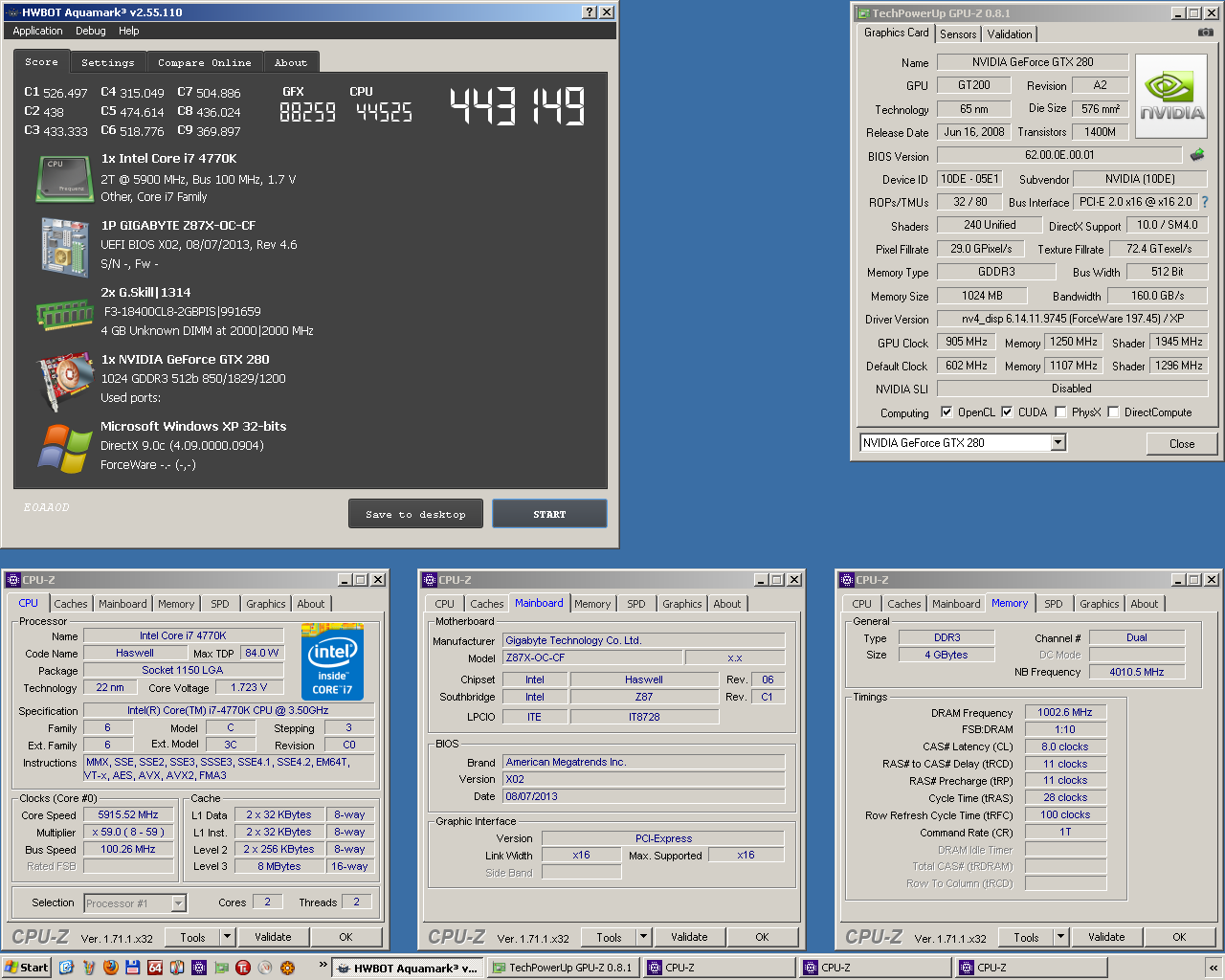1225x980 pixels.
Task: Open the Windows Start menu
Action: tap(27, 968)
